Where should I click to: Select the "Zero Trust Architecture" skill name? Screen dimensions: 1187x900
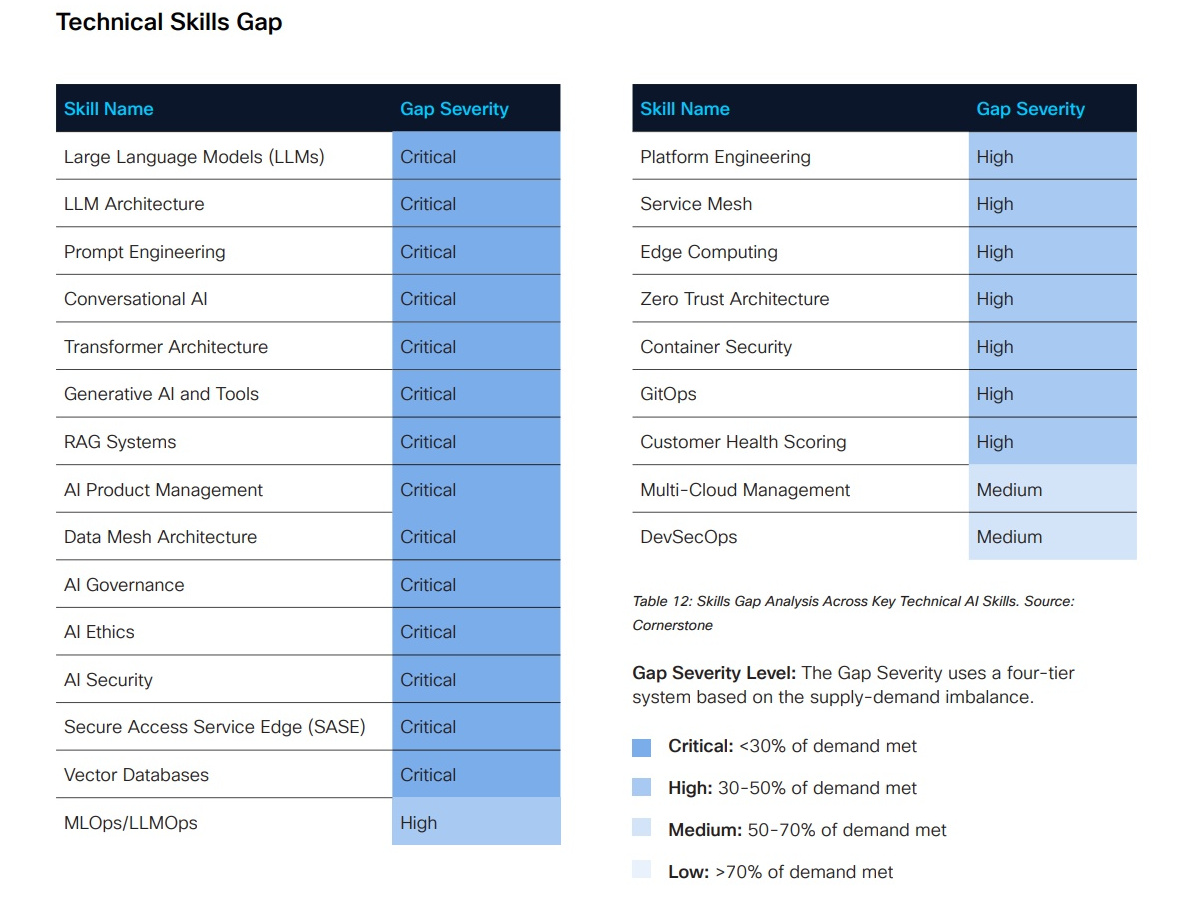coord(734,299)
